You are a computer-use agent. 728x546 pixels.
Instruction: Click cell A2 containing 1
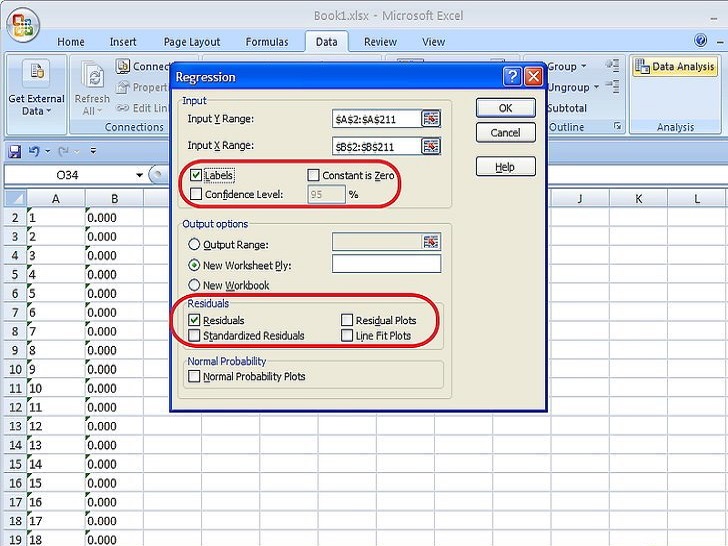[x=56, y=217]
